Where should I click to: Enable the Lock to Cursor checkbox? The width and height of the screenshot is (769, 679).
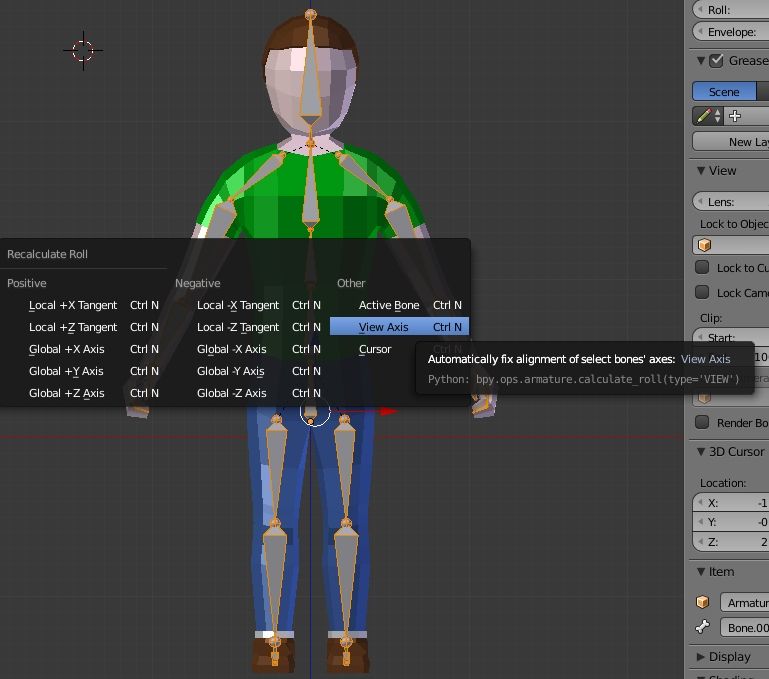703,267
